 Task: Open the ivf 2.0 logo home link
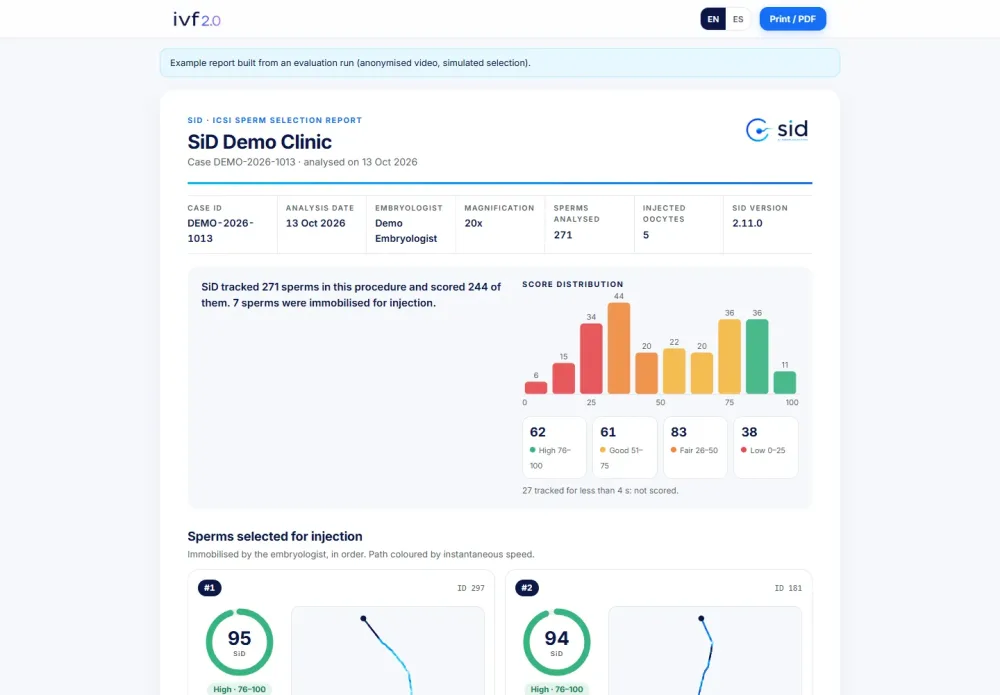pyautogui.click(x=196, y=19)
